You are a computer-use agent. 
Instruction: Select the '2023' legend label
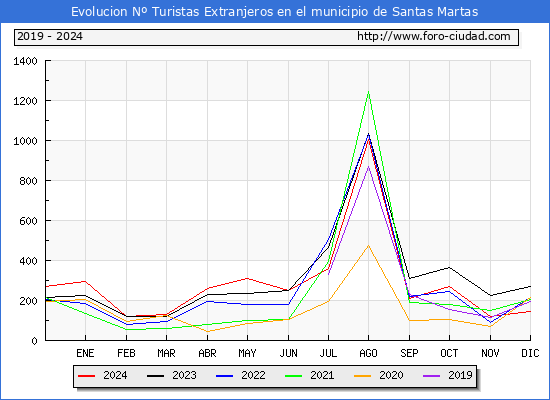184,375
